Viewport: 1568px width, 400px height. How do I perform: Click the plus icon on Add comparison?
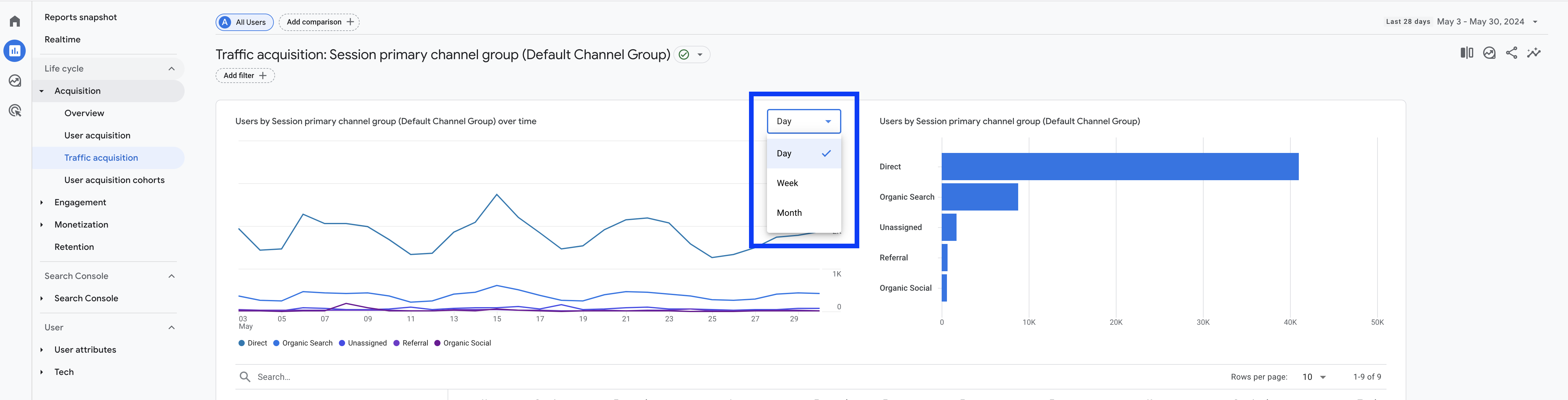350,22
